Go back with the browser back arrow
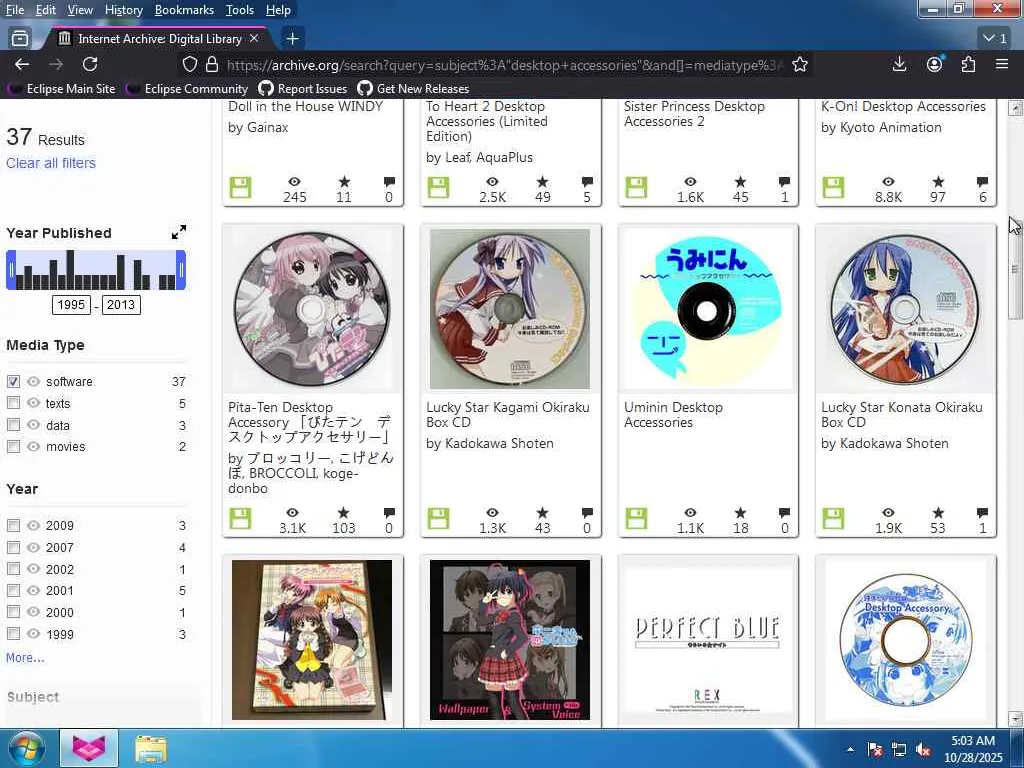 22,64
